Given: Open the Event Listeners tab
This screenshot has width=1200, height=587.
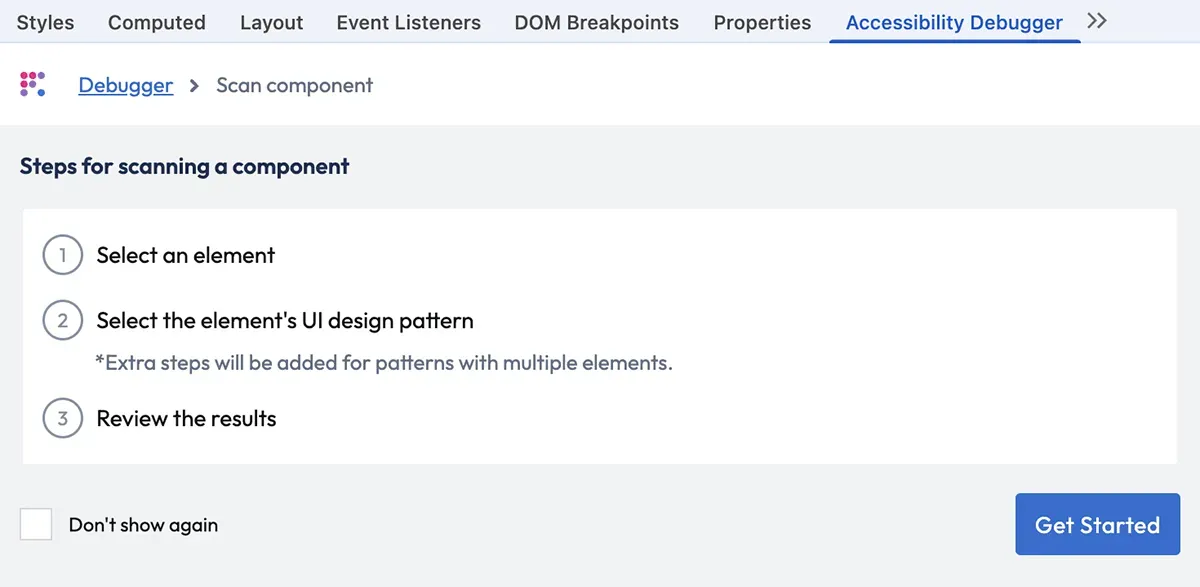Looking at the screenshot, I should pyautogui.click(x=408, y=22).
